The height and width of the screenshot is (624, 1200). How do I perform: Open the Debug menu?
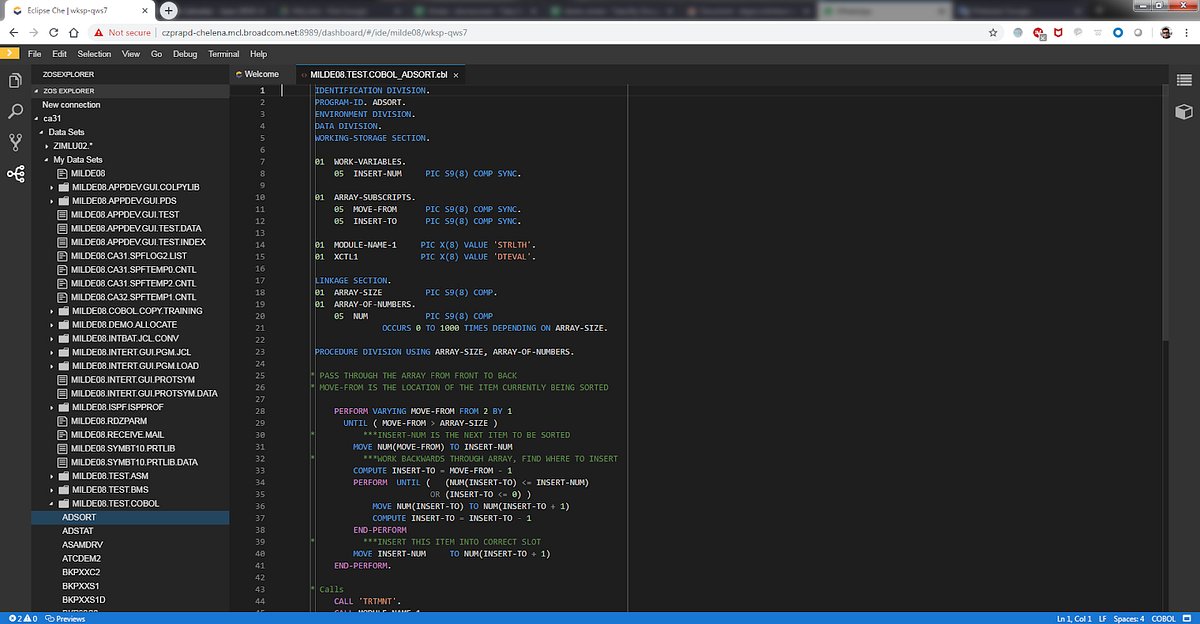[185, 54]
